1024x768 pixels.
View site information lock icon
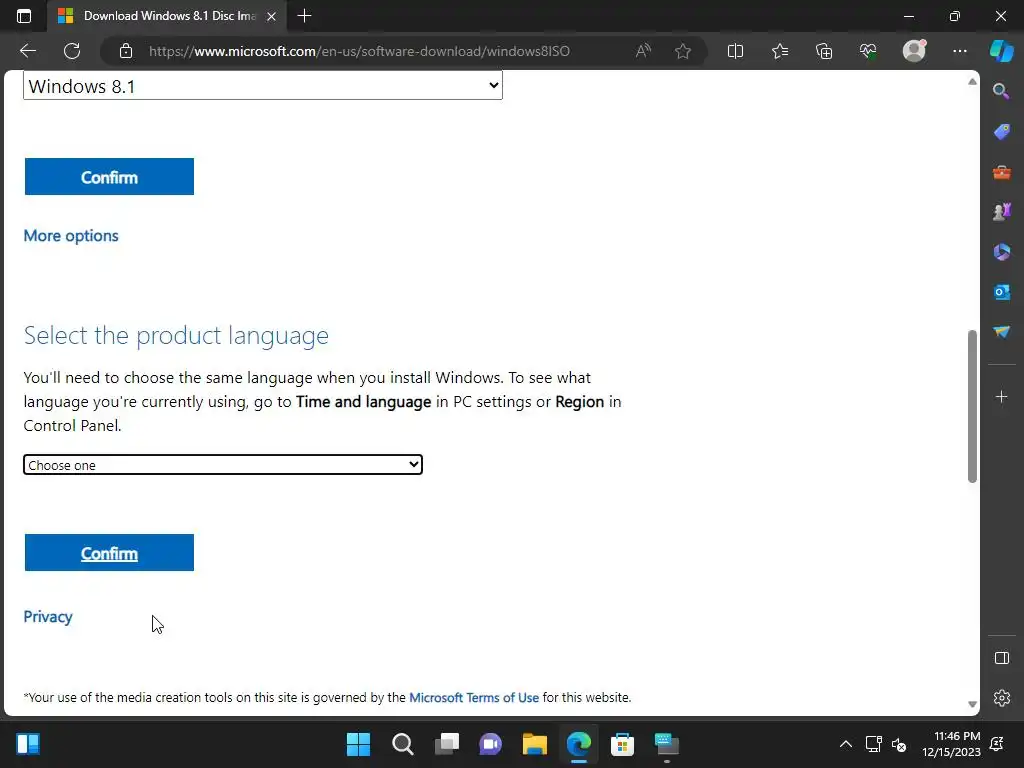(126, 51)
